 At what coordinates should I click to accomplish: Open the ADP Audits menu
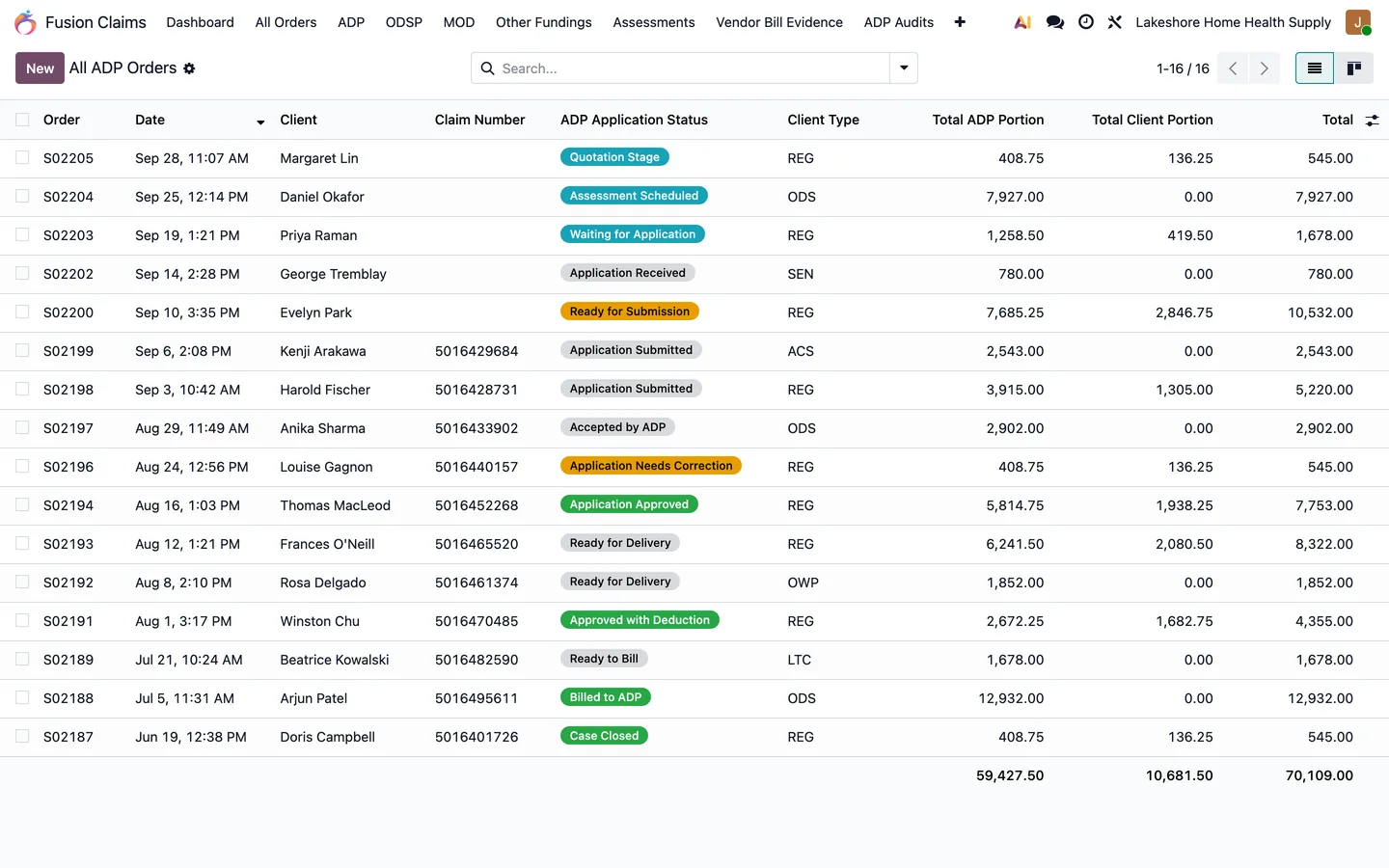point(899,22)
